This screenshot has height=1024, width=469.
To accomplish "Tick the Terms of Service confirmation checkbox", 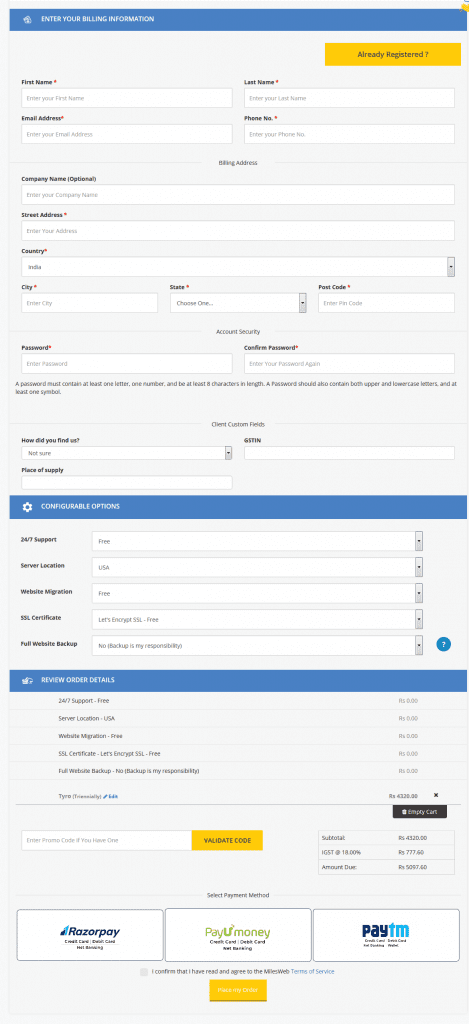I will [x=144, y=972].
